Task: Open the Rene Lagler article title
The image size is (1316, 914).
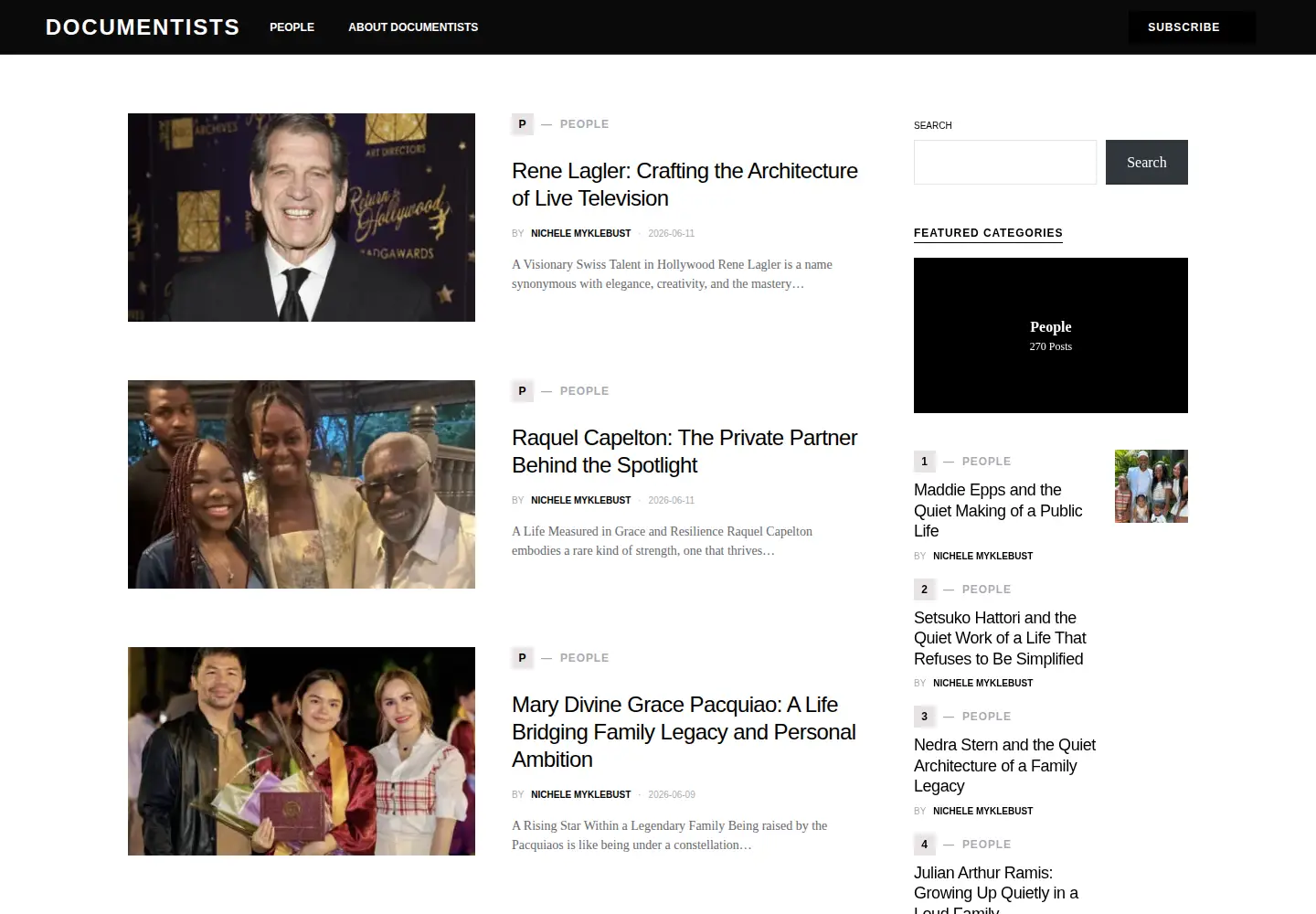Action: [x=685, y=185]
